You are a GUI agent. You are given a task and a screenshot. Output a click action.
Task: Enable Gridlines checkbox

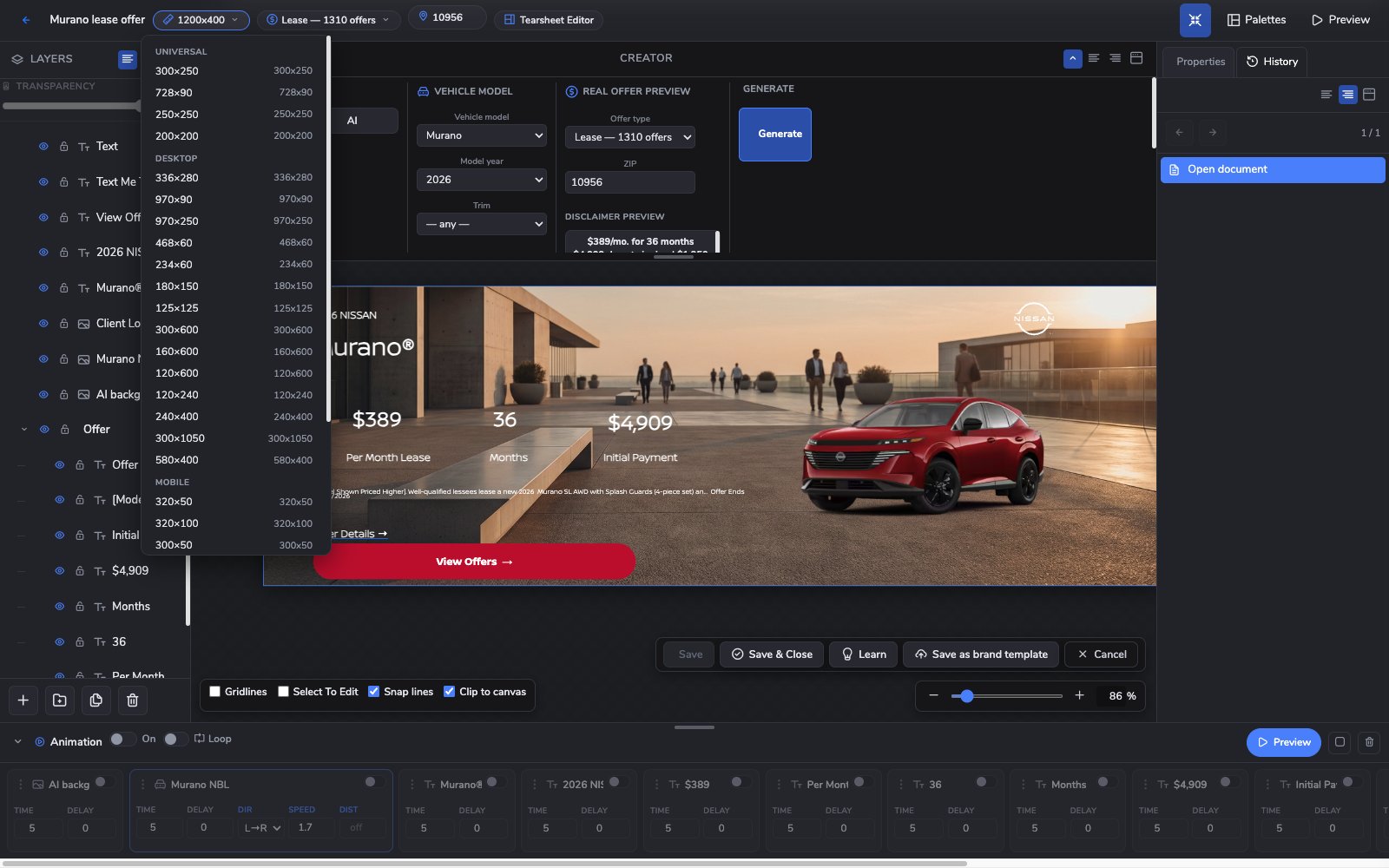[x=214, y=692]
